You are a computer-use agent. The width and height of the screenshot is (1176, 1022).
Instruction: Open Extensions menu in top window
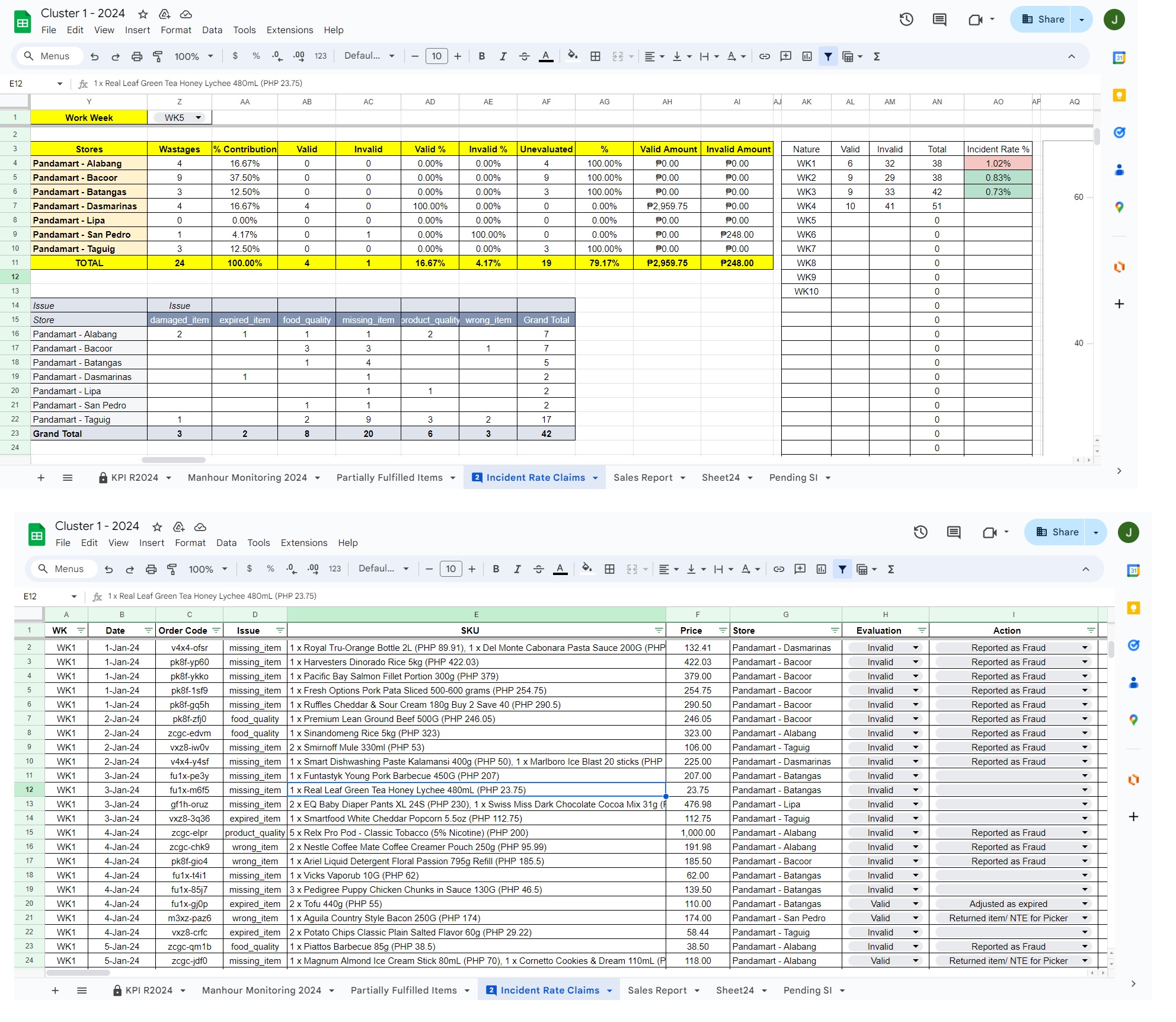coord(290,30)
